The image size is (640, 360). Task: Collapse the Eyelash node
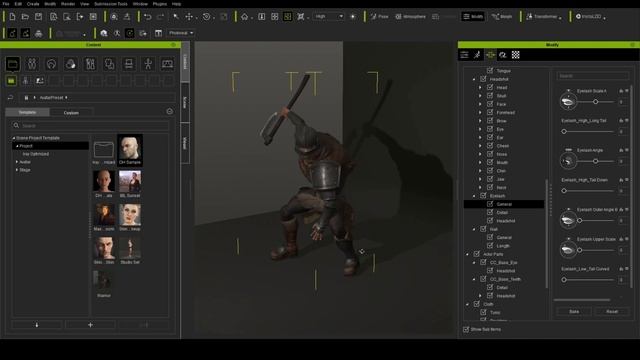(x=474, y=196)
